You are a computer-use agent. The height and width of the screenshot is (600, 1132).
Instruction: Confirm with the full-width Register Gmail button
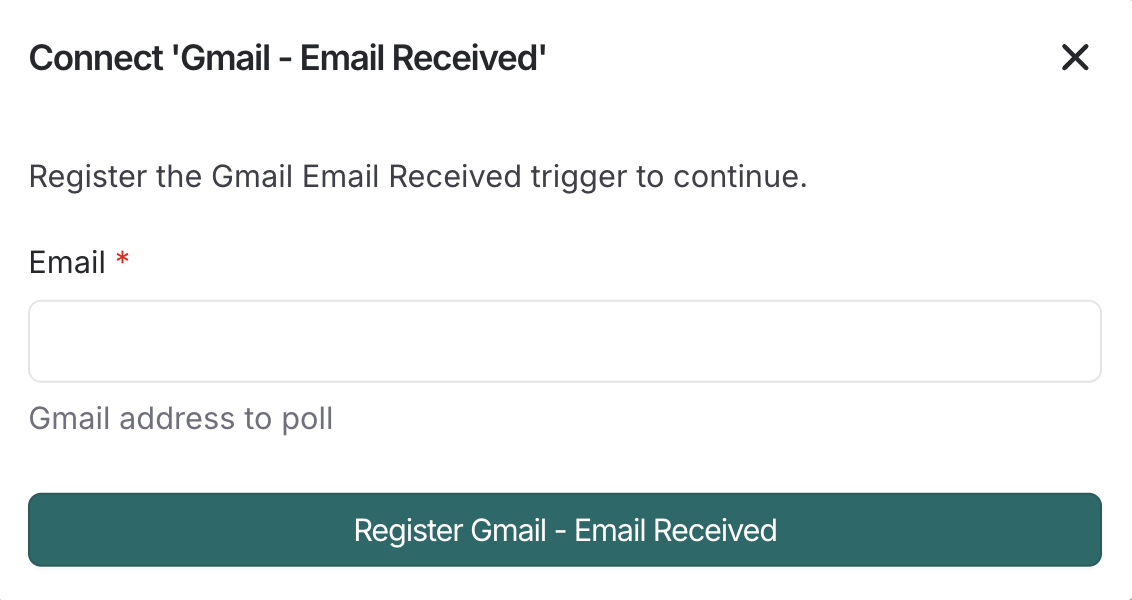(565, 529)
